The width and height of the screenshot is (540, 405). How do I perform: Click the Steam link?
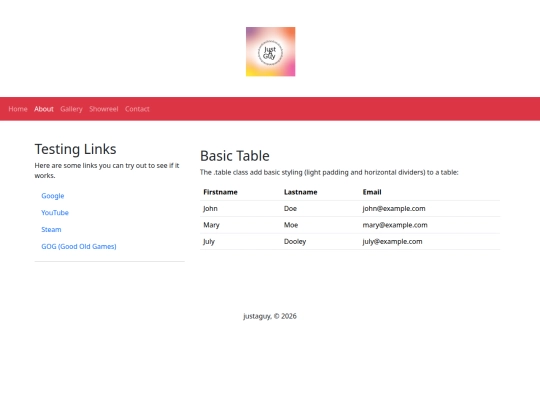51,229
